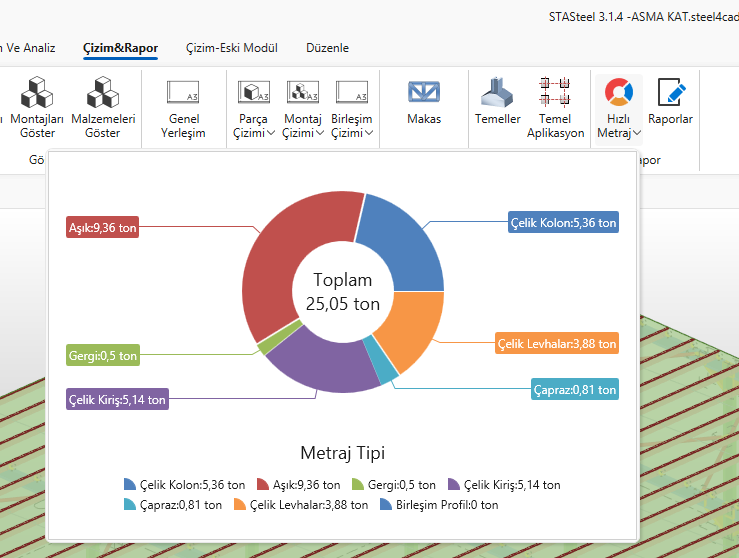Screen dimensions: 739x558
Task: Click the Malzemeleri Göster cubes icon
Action: pos(103,95)
